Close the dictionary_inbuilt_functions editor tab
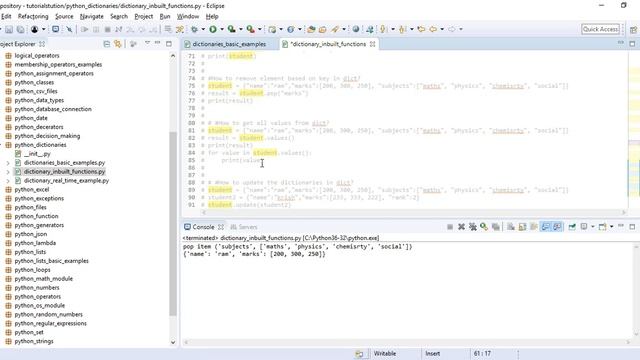Image resolution: width=640 pixels, height=360 pixels. click(x=372, y=44)
